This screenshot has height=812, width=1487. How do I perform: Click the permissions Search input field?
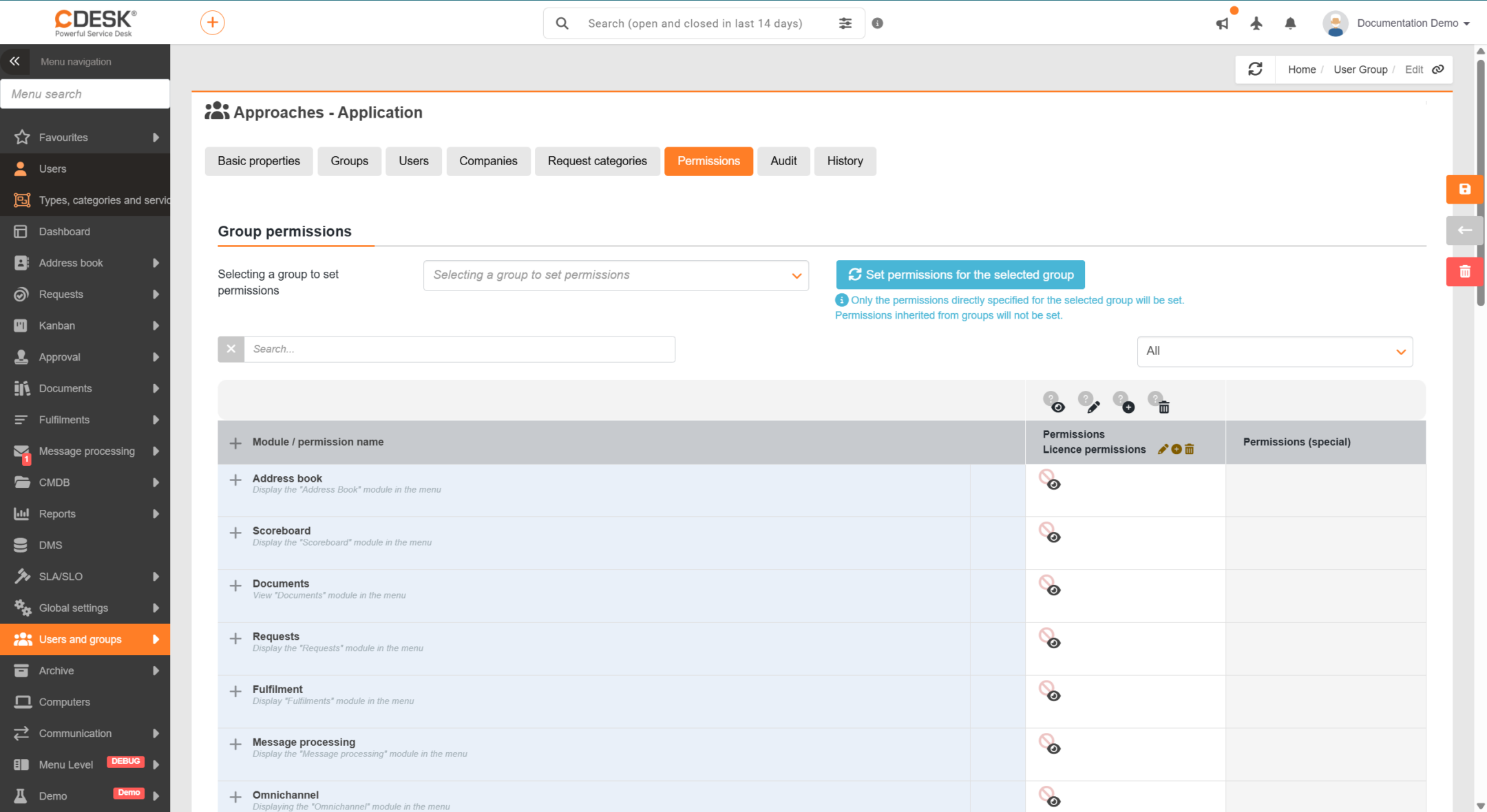(460, 350)
